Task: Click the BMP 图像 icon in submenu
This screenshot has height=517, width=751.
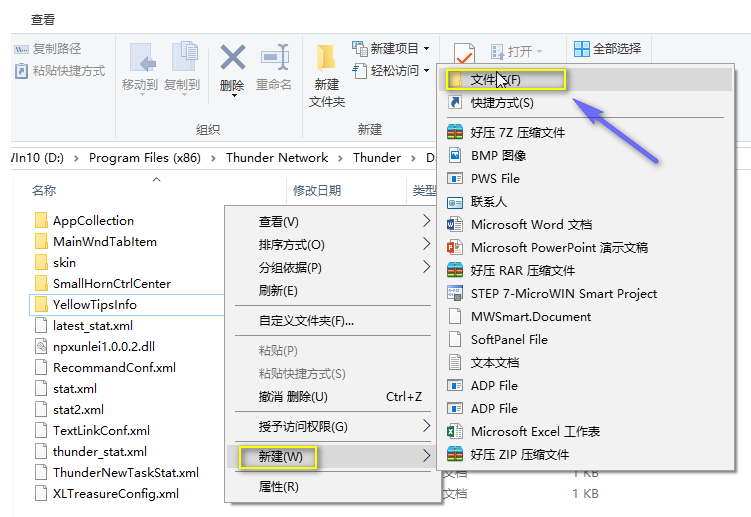Action: pos(455,155)
